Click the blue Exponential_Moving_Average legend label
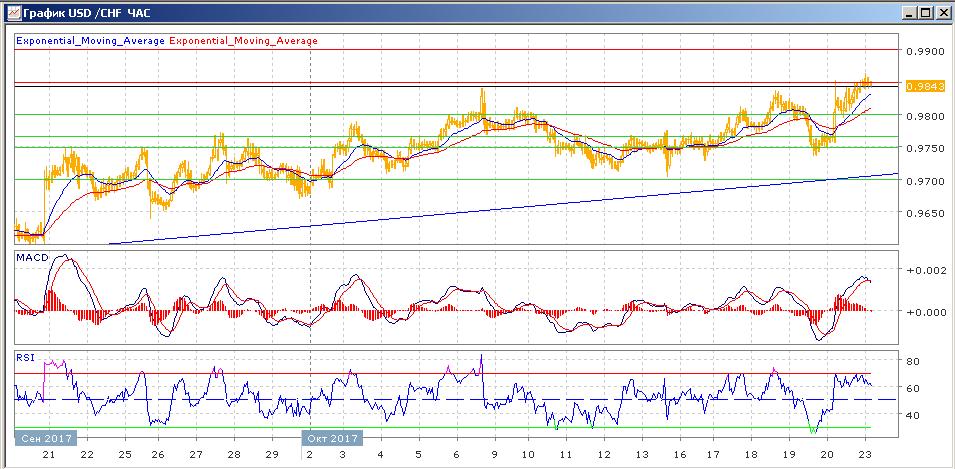 90,41
